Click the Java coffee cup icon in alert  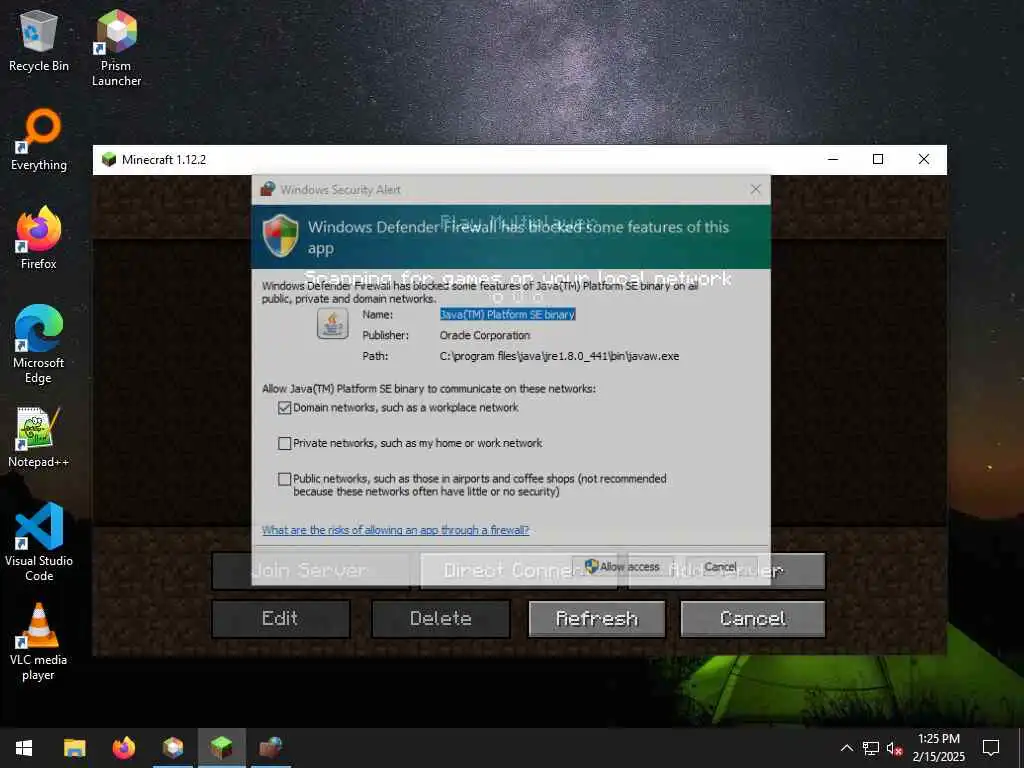click(332, 324)
